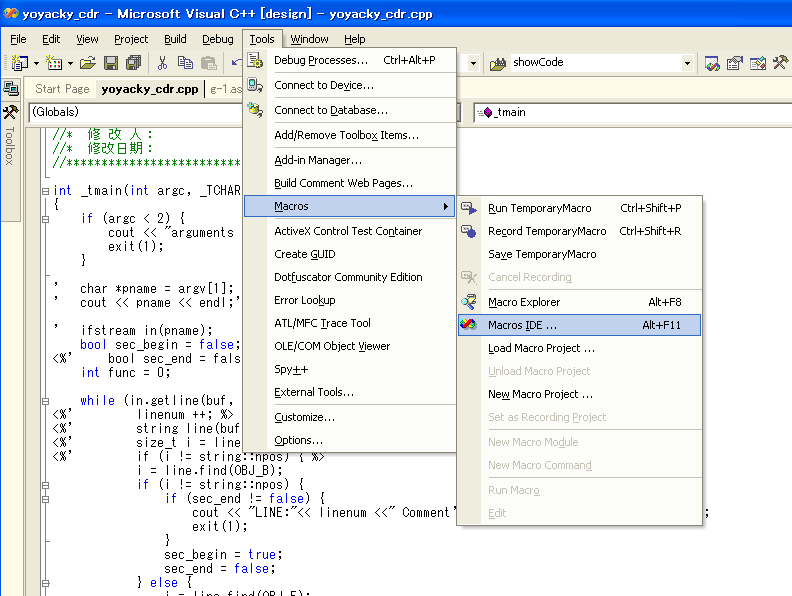Open Customize... dialog
The width and height of the screenshot is (792, 596).
tap(350, 417)
